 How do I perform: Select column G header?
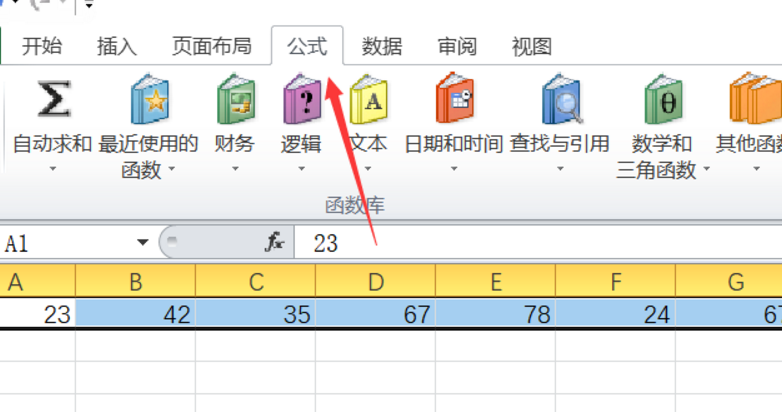pyautogui.click(x=729, y=281)
